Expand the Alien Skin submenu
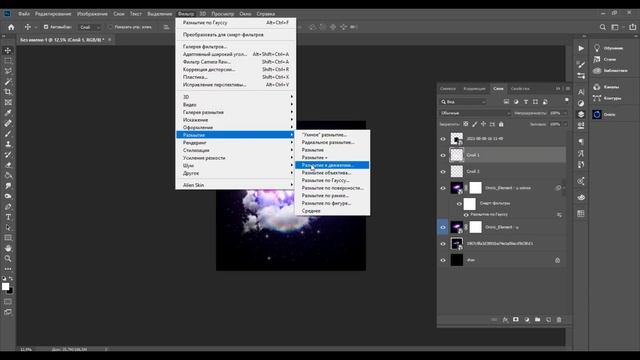 coord(236,185)
